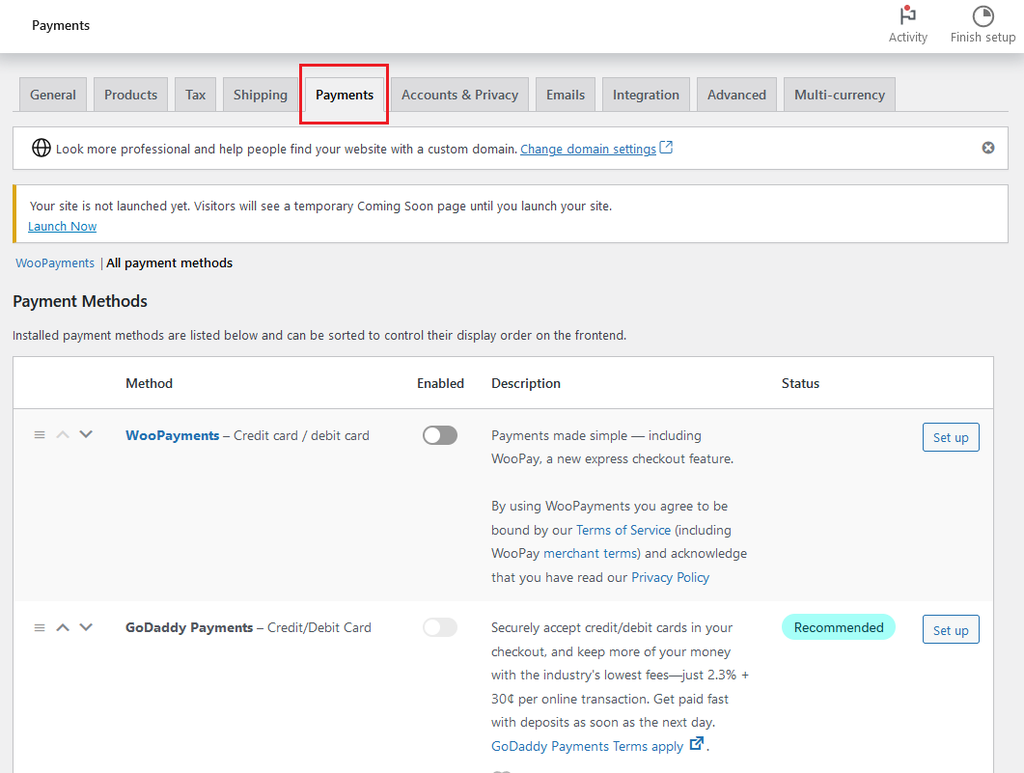This screenshot has width=1024, height=773.
Task: Click external link icon beside Change domain settings
Action: (666, 148)
